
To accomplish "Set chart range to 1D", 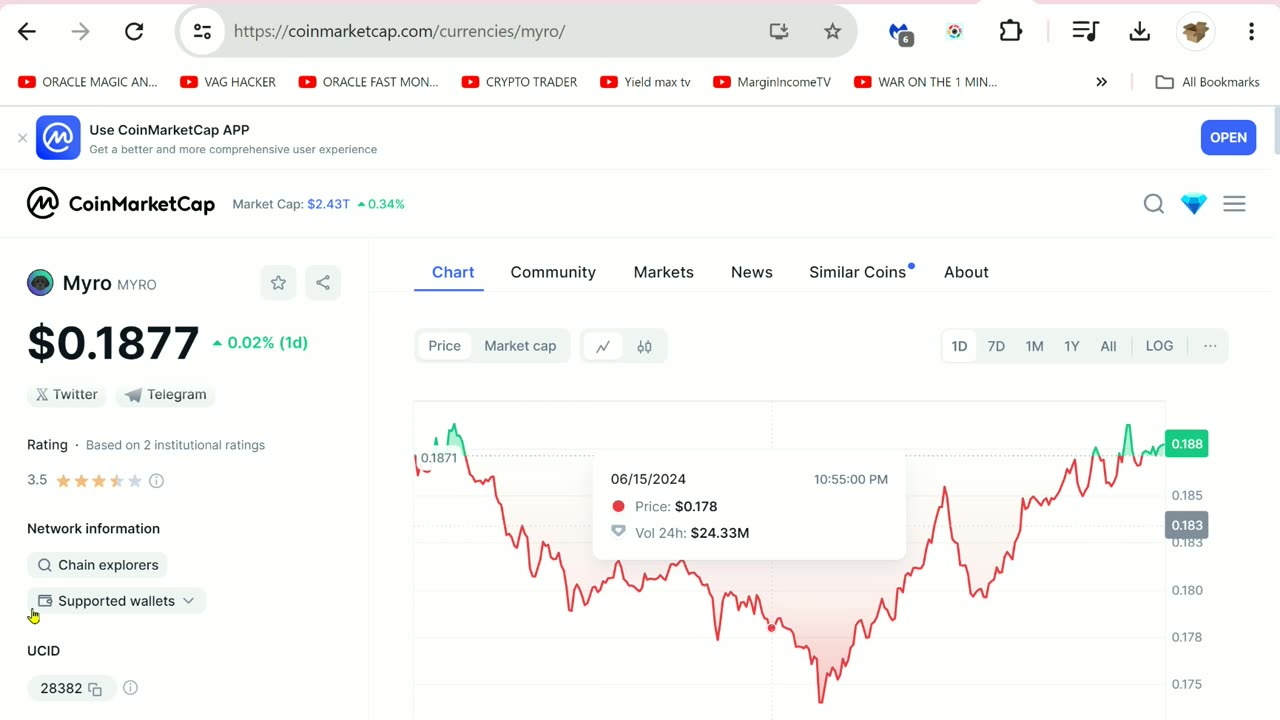I will point(959,346).
